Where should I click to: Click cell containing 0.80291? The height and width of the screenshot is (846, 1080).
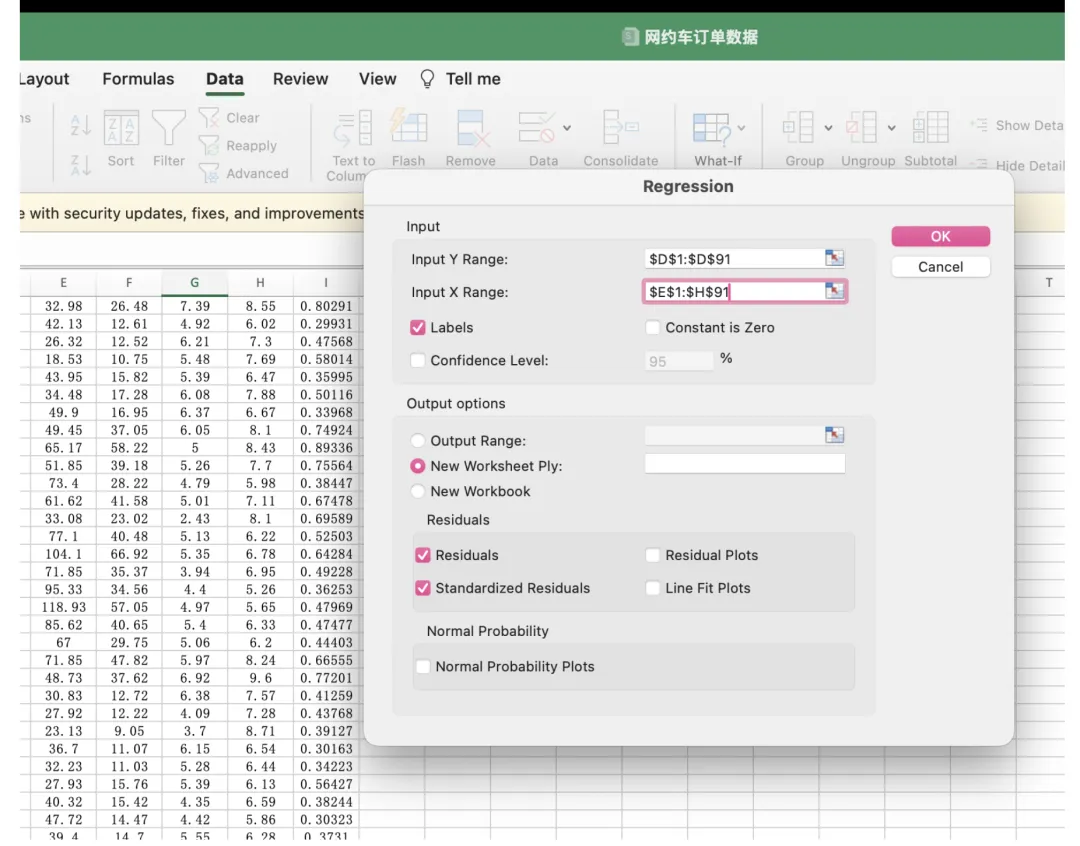[x=326, y=306]
